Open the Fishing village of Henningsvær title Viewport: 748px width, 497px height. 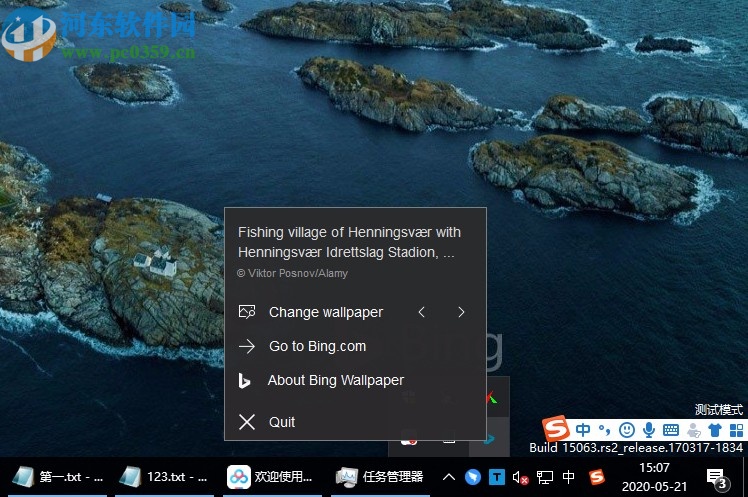(x=349, y=242)
